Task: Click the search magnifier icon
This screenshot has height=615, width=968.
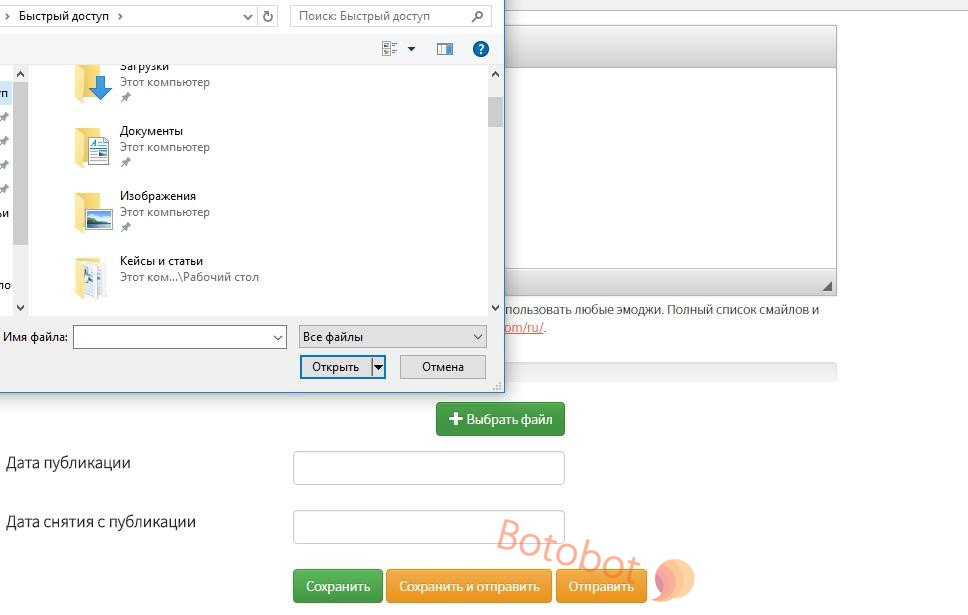Action: click(x=477, y=16)
